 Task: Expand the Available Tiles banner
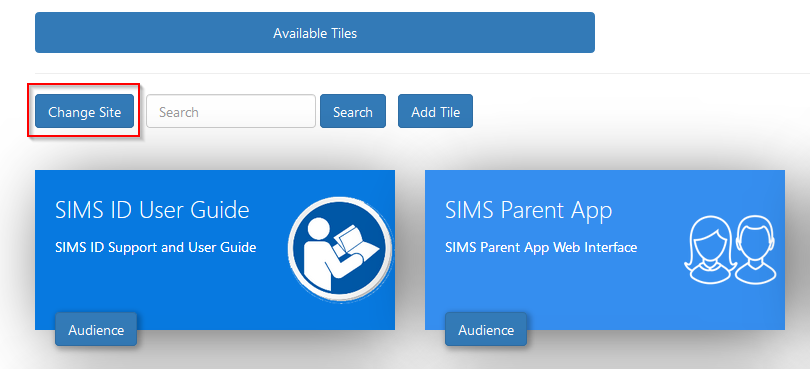click(315, 33)
